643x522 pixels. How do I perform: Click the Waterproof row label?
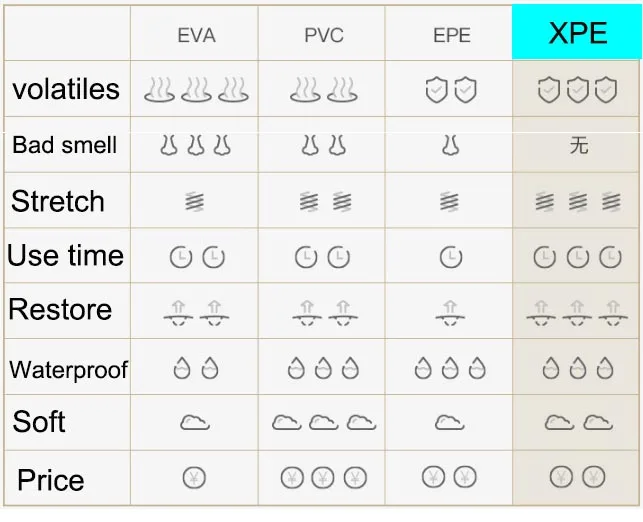pyautogui.click(x=68, y=370)
